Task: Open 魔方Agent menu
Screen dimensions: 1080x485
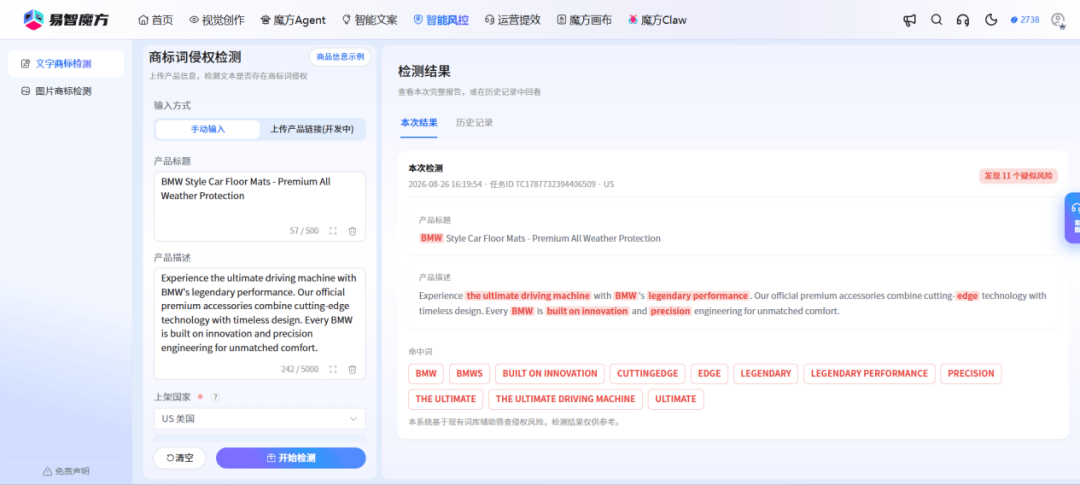Action: (x=293, y=20)
